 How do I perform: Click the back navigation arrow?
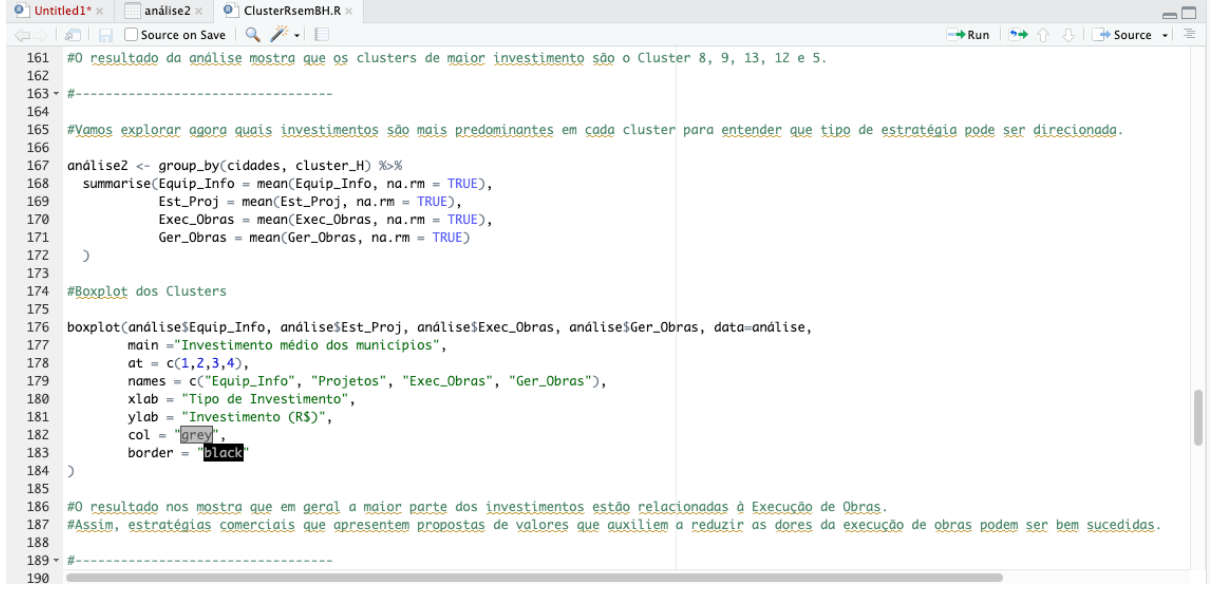click(23, 31)
